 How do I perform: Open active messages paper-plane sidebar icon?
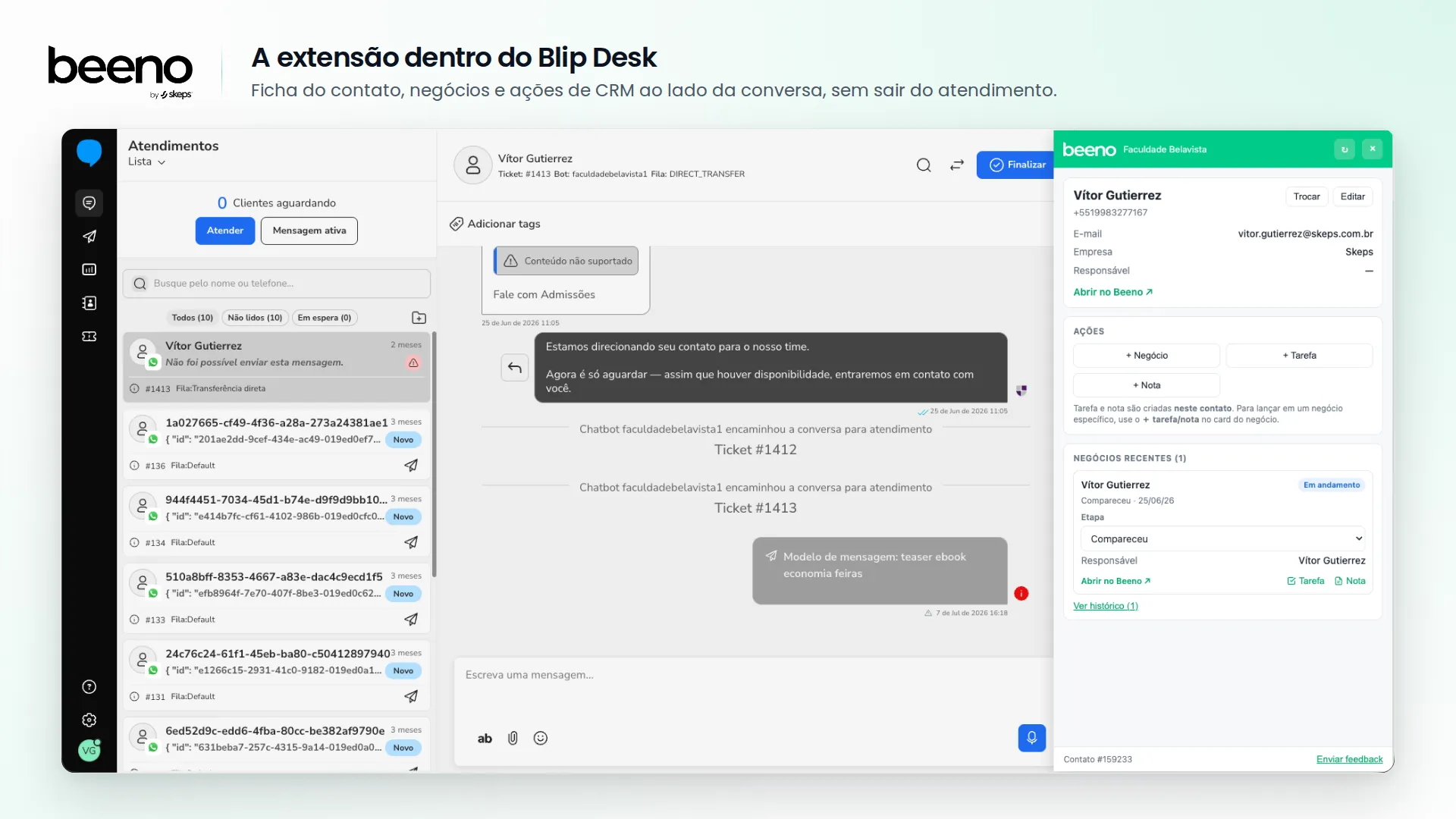(89, 236)
